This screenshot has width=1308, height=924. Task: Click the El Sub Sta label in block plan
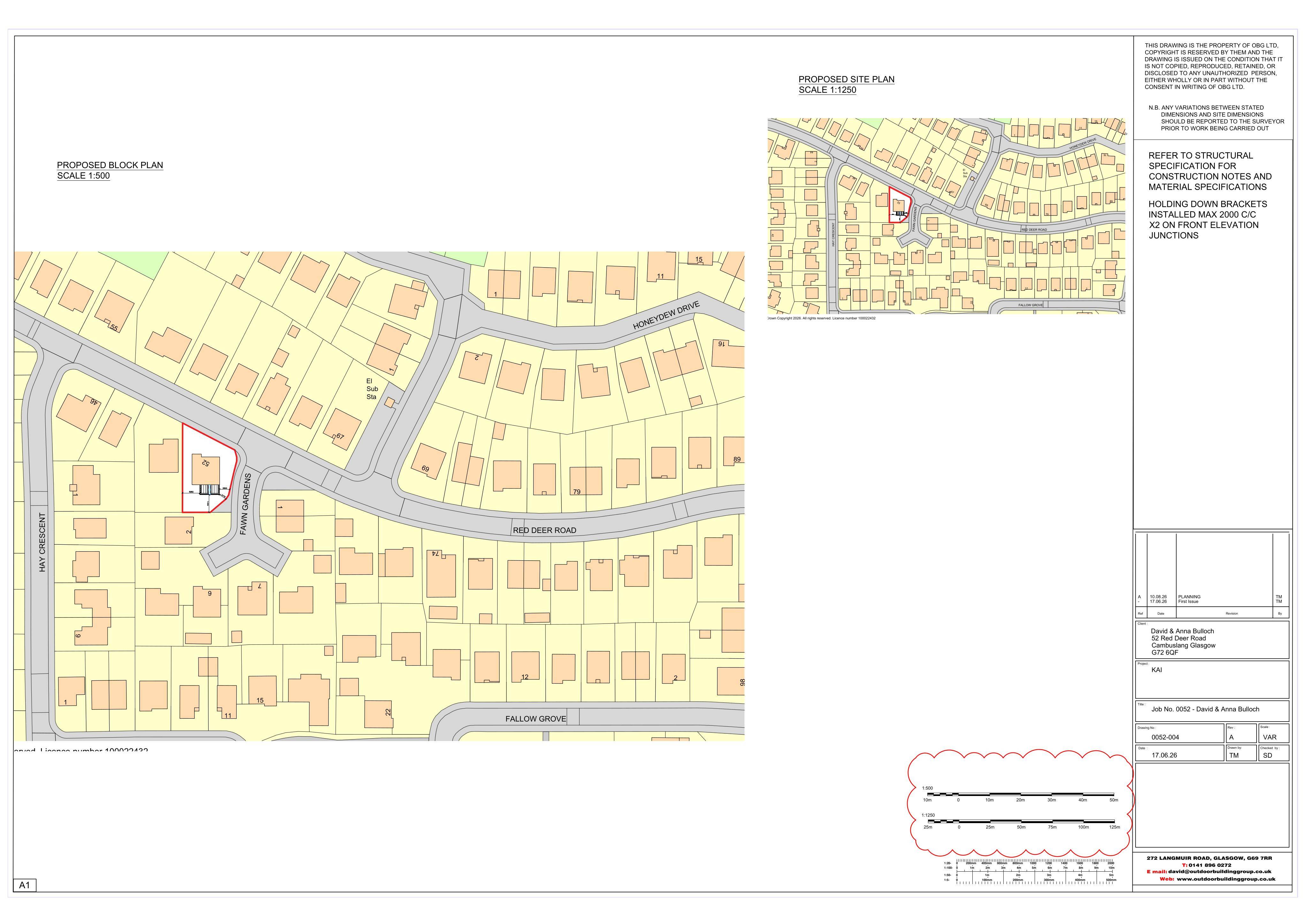click(372, 389)
